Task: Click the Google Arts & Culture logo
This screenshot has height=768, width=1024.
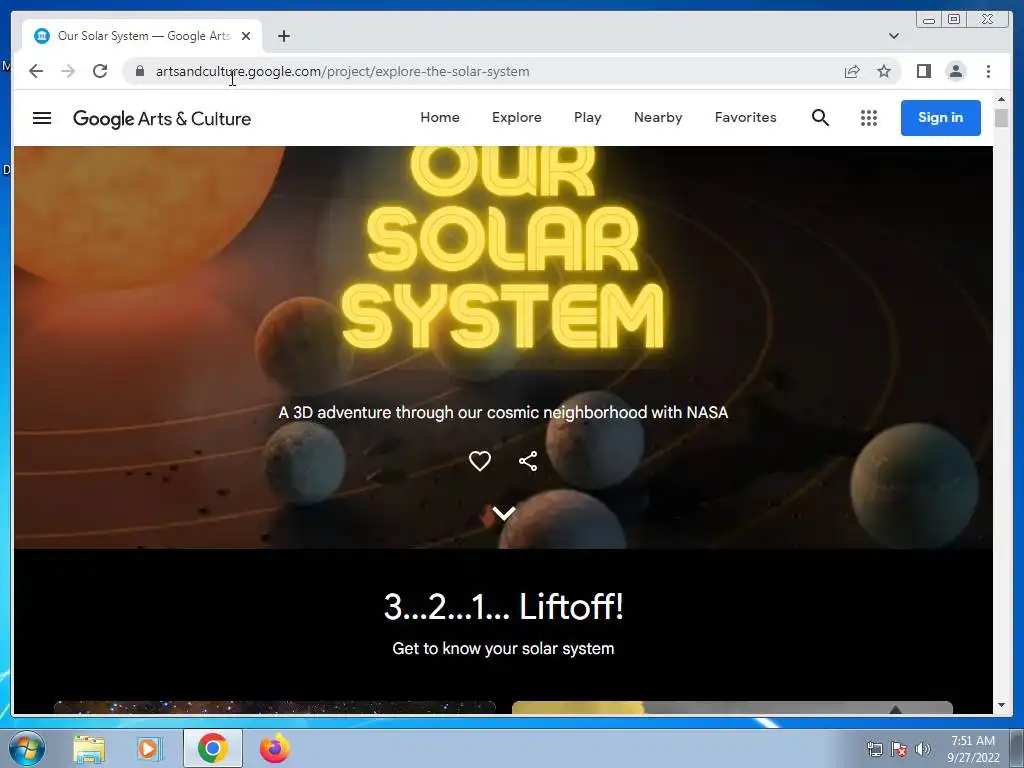Action: click(x=162, y=118)
